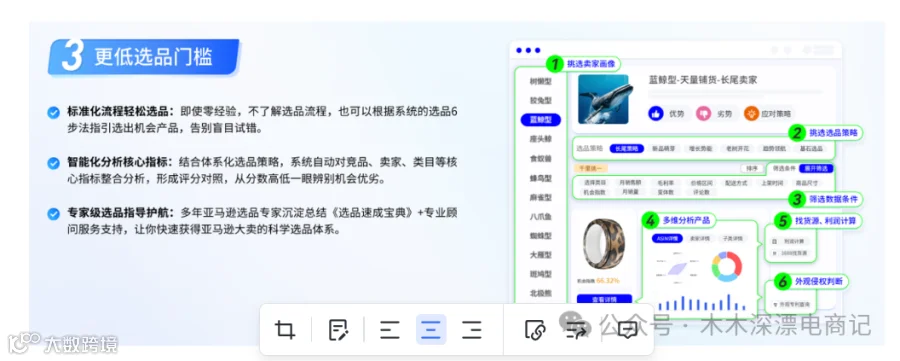Add link to image icon
This screenshot has height=361, width=900.
[535, 330]
